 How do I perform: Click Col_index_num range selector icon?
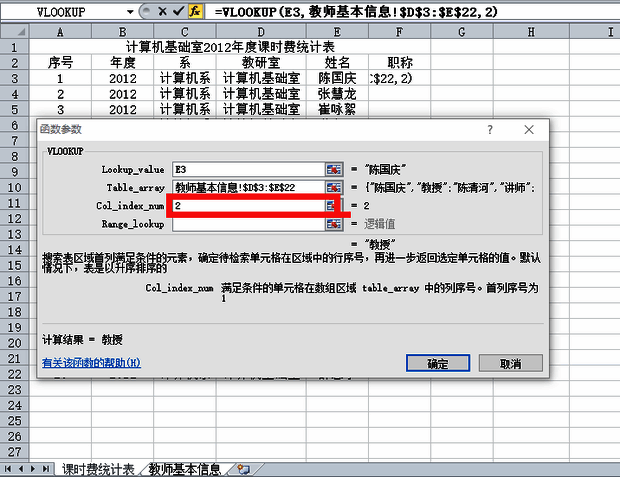(x=333, y=205)
